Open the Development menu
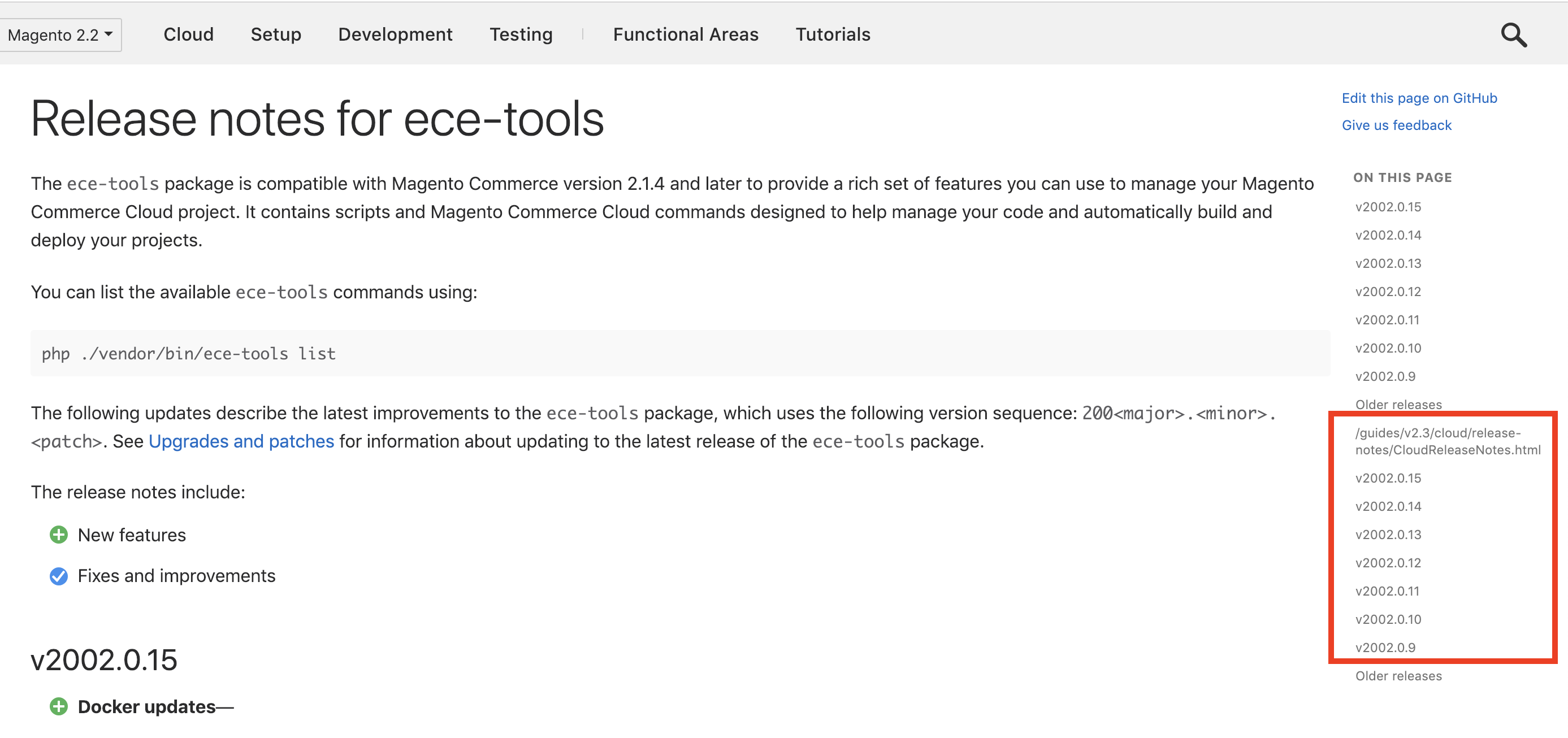This screenshot has width=1568, height=738. pyautogui.click(x=395, y=34)
